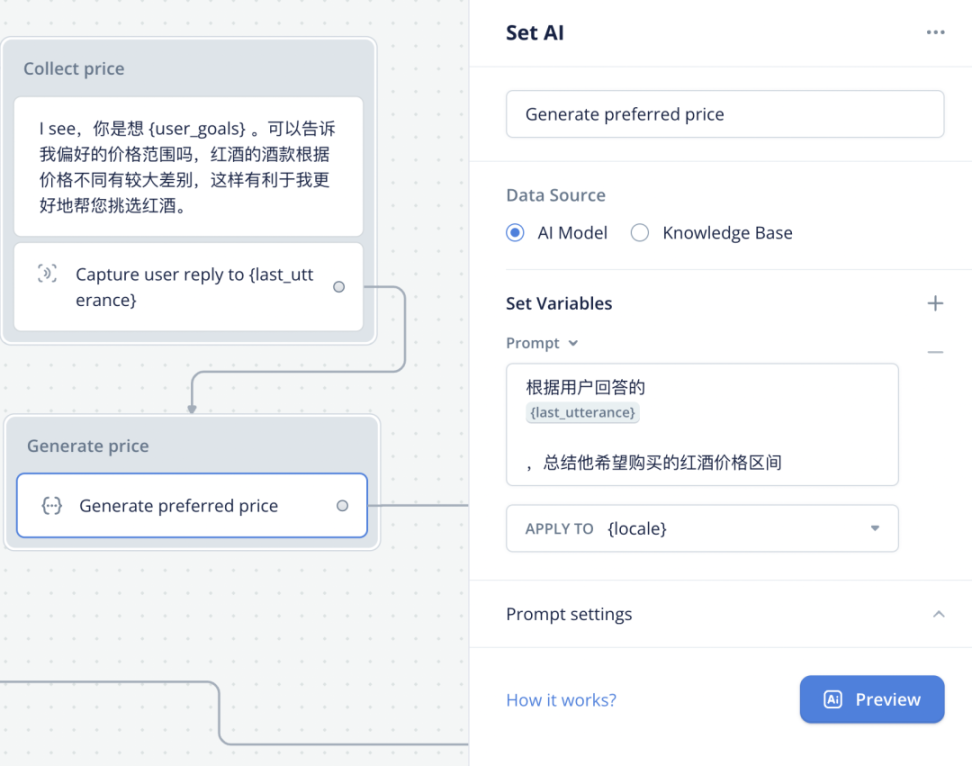Collapse the Prompt settings section
The image size is (972, 766).
click(x=938, y=614)
